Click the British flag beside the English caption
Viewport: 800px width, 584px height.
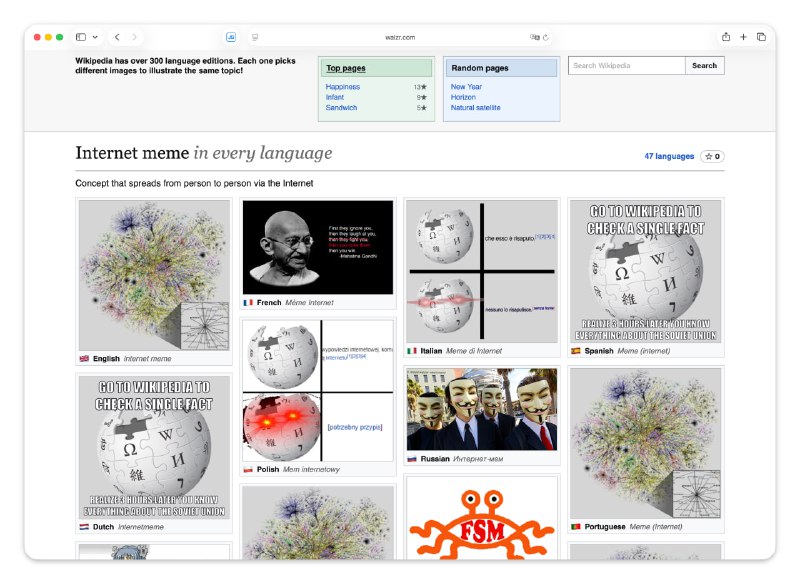coord(83,358)
